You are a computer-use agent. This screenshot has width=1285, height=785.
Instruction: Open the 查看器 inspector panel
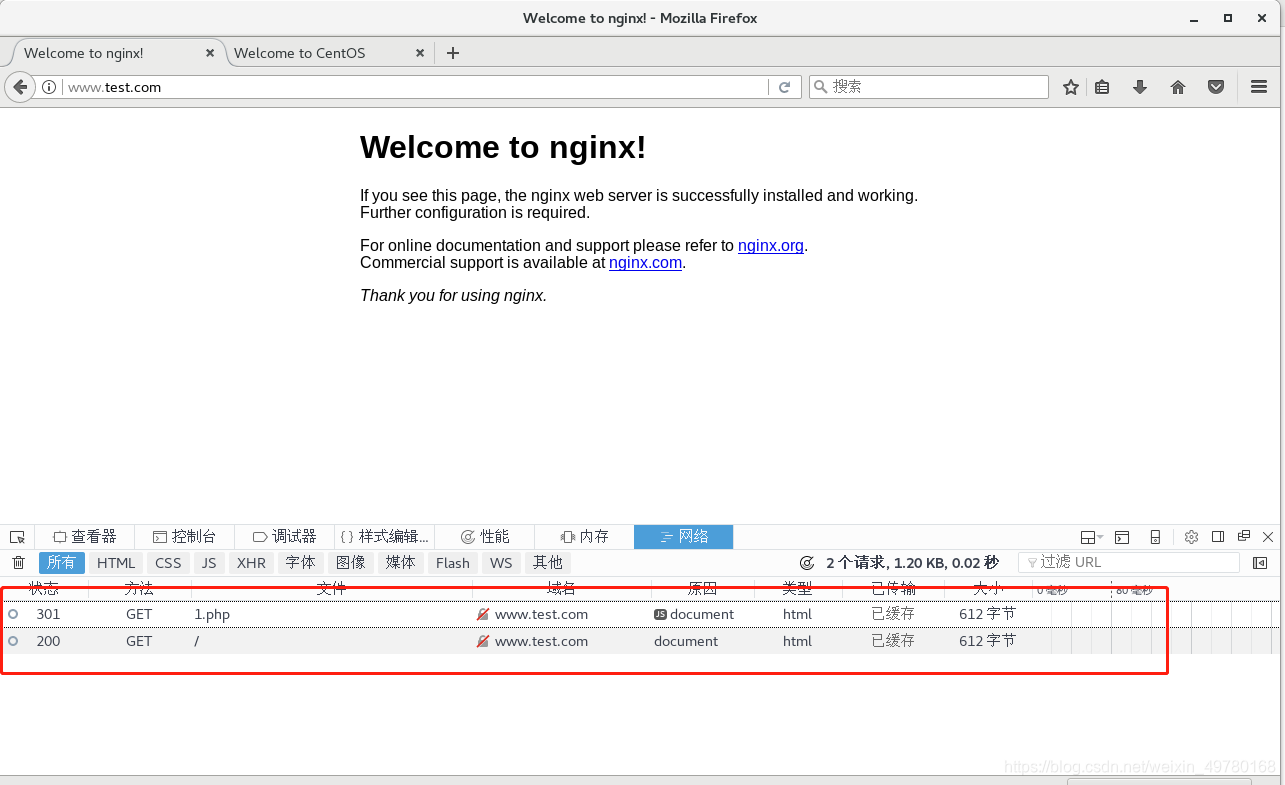click(85, 537)
